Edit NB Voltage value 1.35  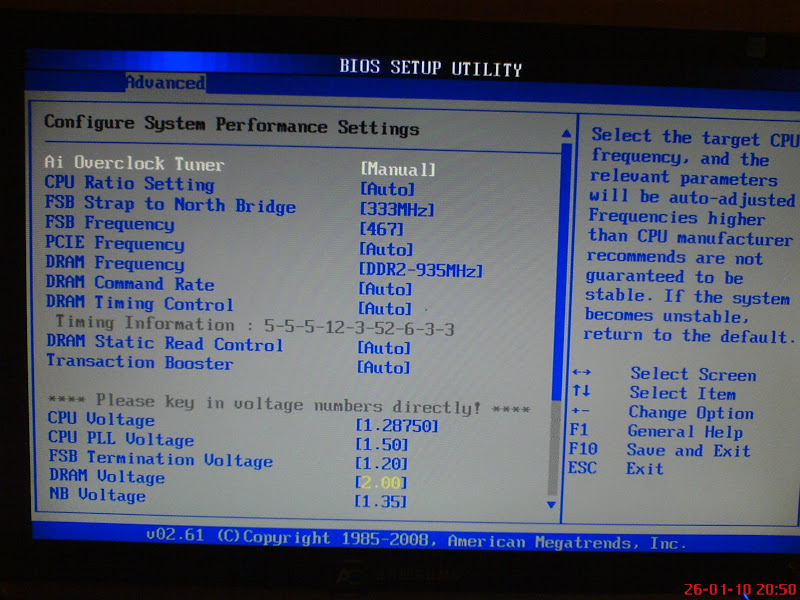(x=381, y=502)
